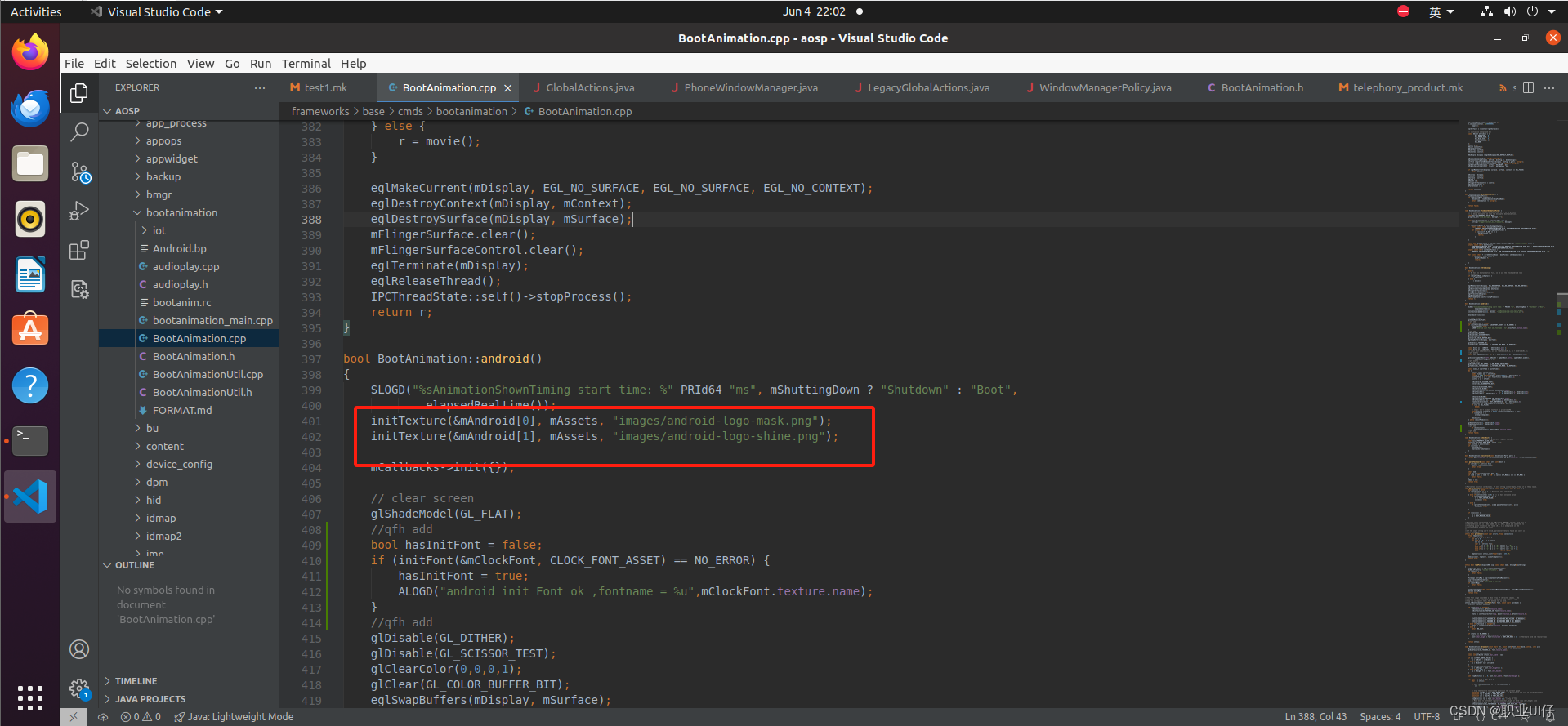The image size is (1568, 726).
Task: Open the Run and Debug view
Action: [79, 211]
